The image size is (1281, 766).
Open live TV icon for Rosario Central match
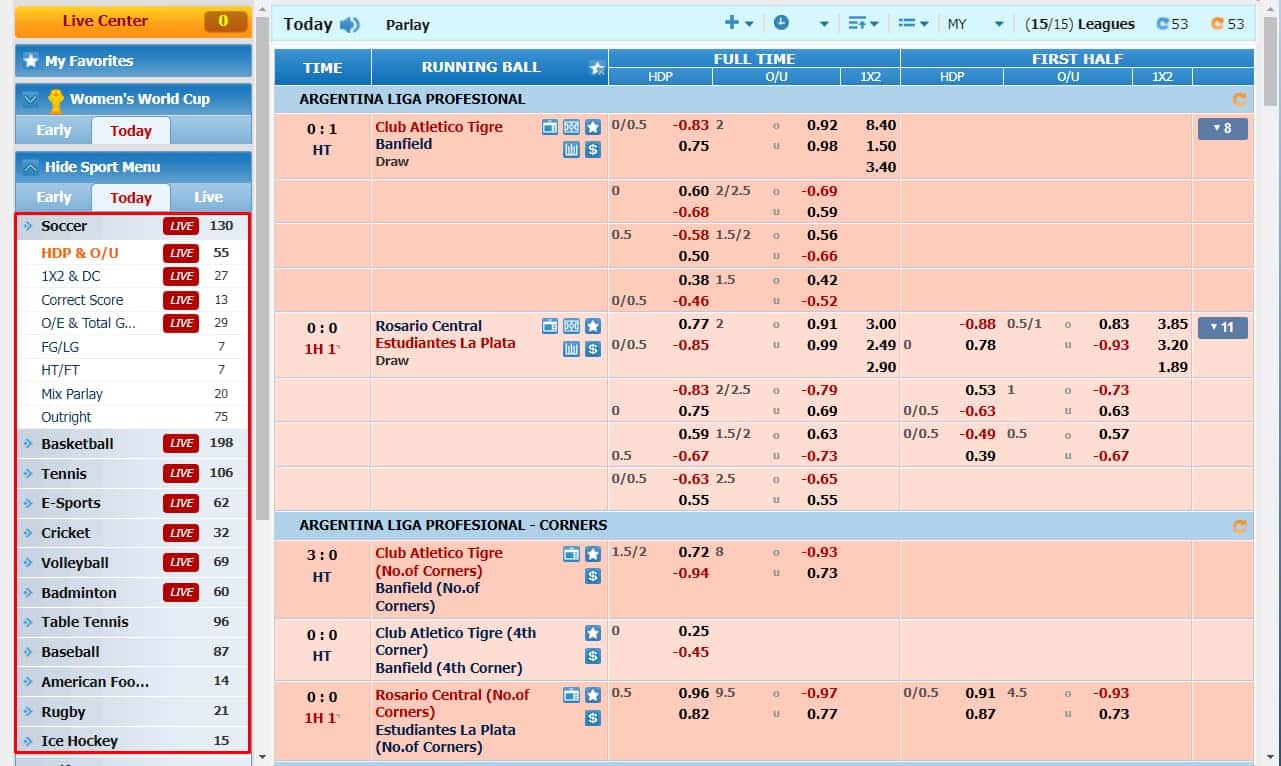tap(550, 326)
